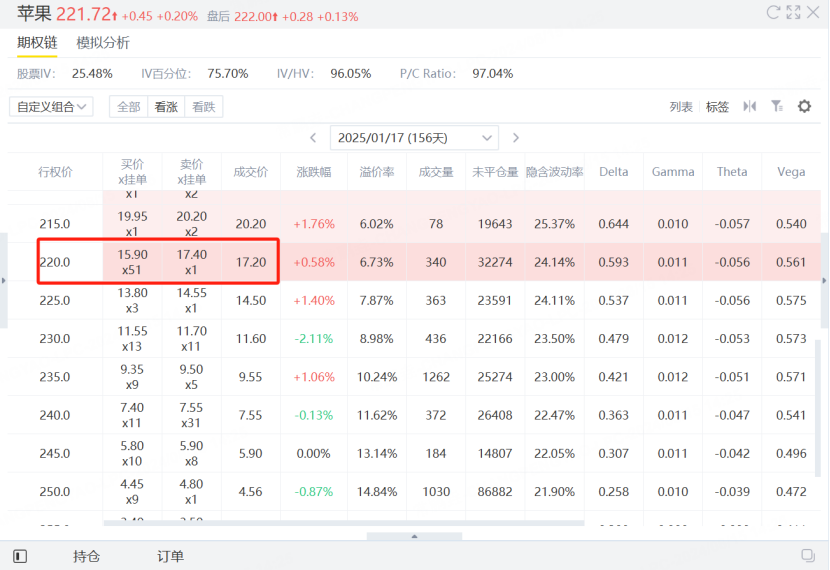Click the P/C Ratio 97.04% value
This screenshot has width=830, height=570.
point(493,74)
